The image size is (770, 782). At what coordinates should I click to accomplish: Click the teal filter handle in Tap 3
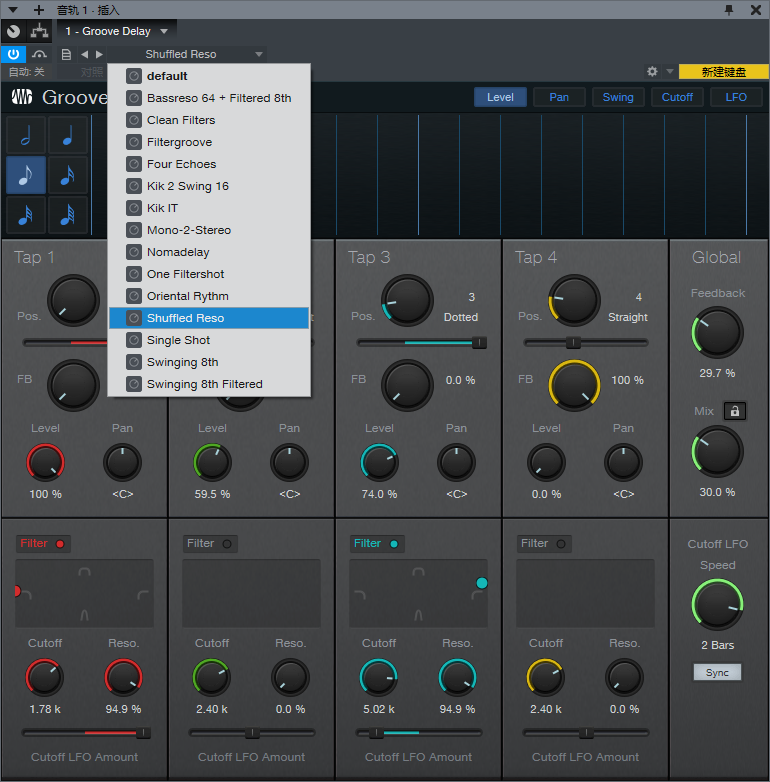point(482,583)
